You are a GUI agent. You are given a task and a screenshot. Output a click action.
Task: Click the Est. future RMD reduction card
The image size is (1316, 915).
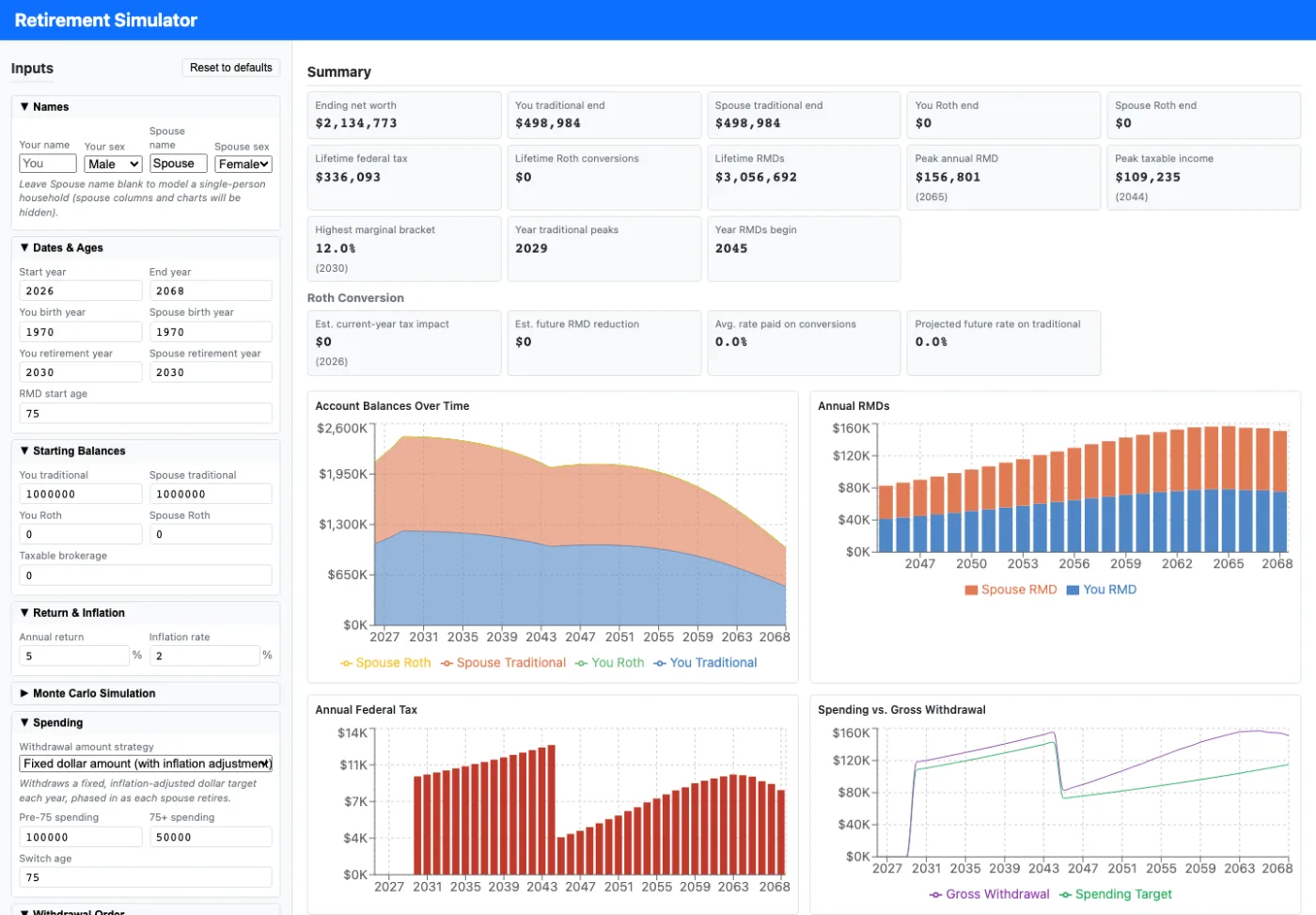[x=604, y=343]
